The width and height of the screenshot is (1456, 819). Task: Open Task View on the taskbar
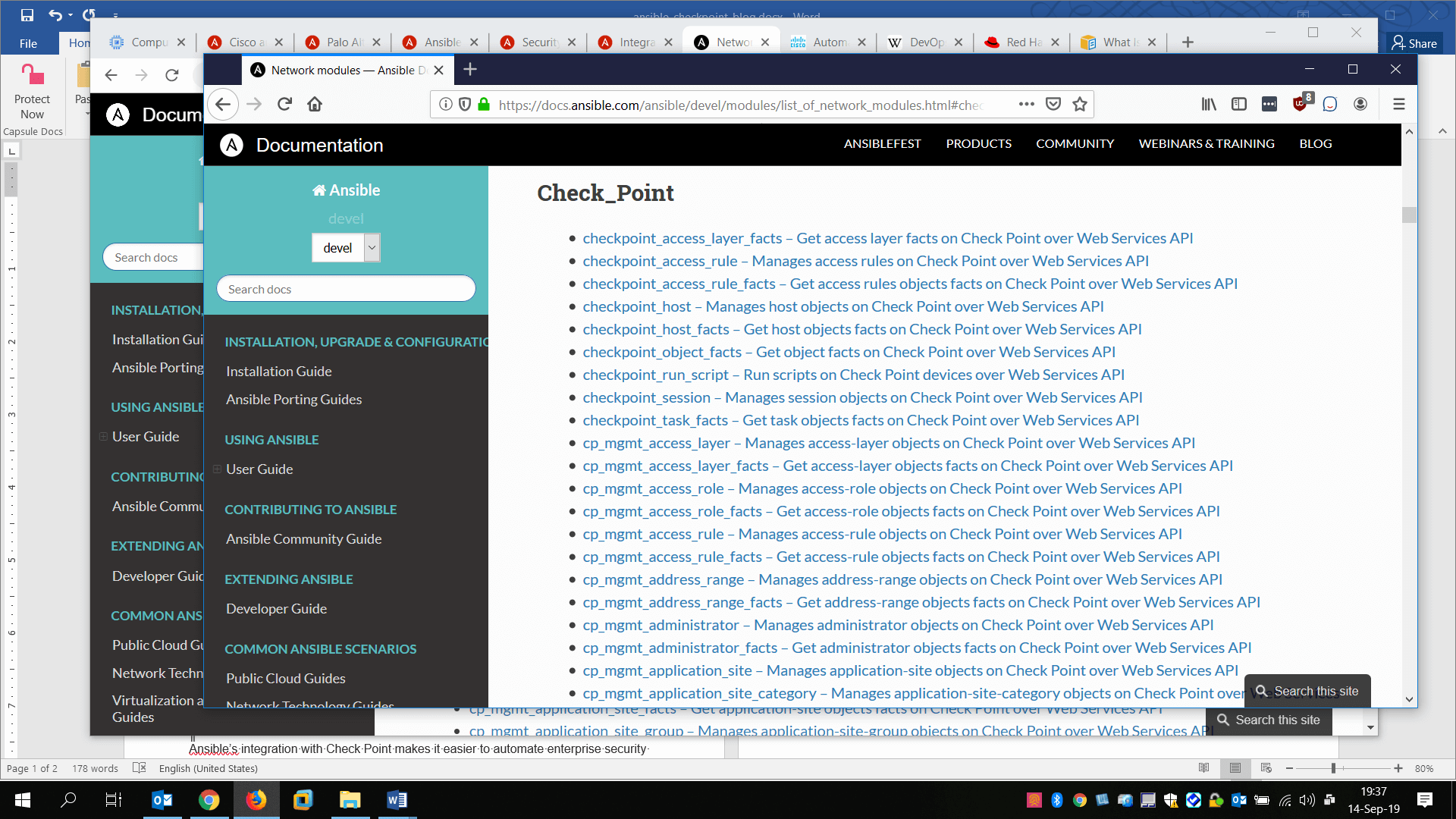[113, 800]
